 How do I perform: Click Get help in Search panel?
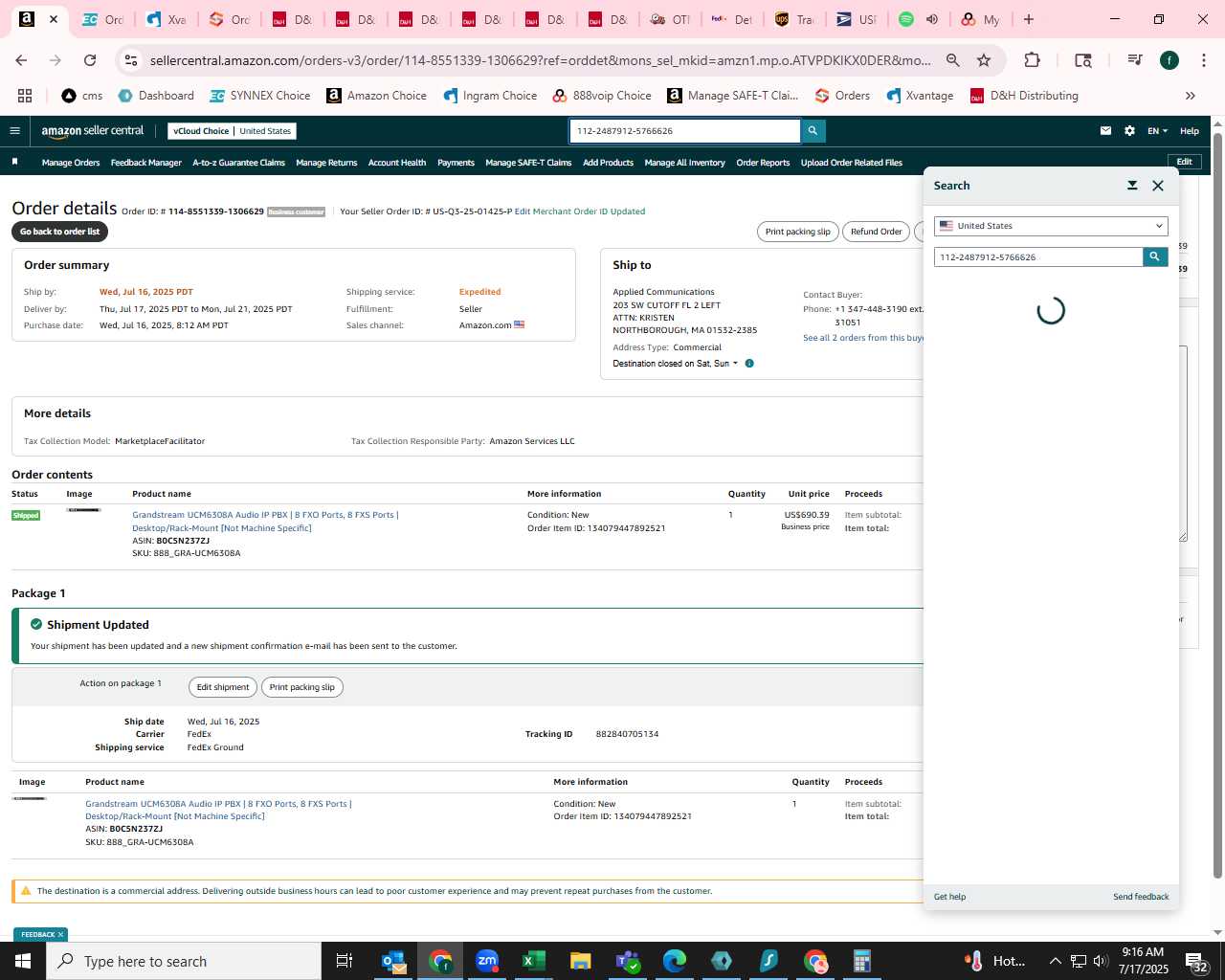click(x=949, y=897)
